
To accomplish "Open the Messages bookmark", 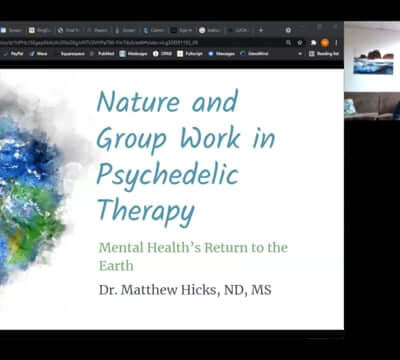I will click(221, 53).
